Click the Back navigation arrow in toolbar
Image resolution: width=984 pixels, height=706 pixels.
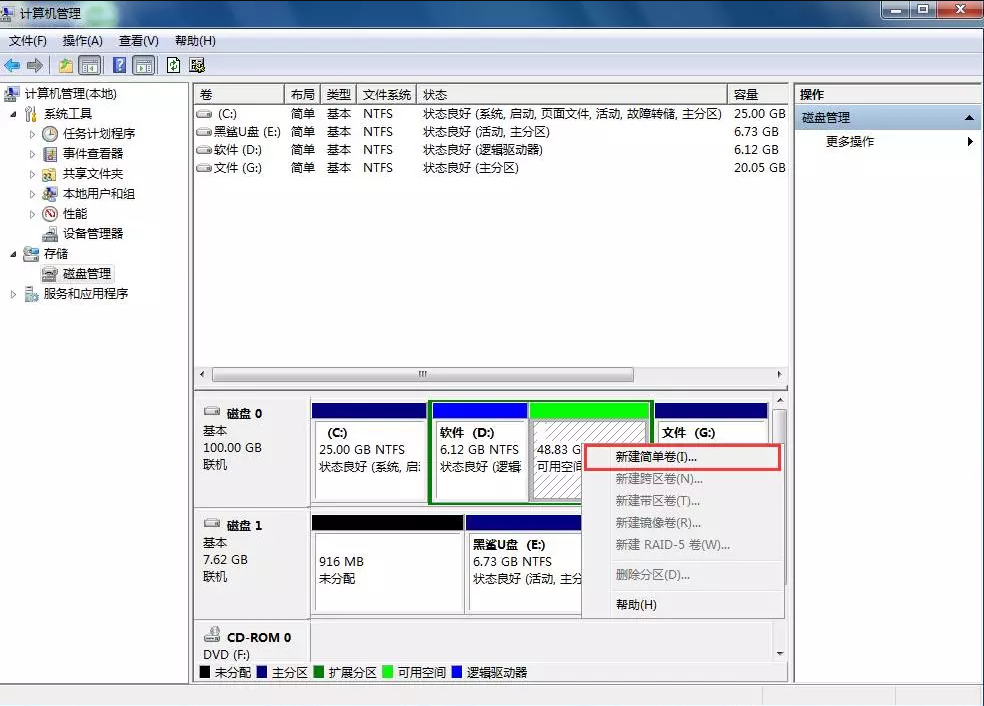click(x=12, y=64)
